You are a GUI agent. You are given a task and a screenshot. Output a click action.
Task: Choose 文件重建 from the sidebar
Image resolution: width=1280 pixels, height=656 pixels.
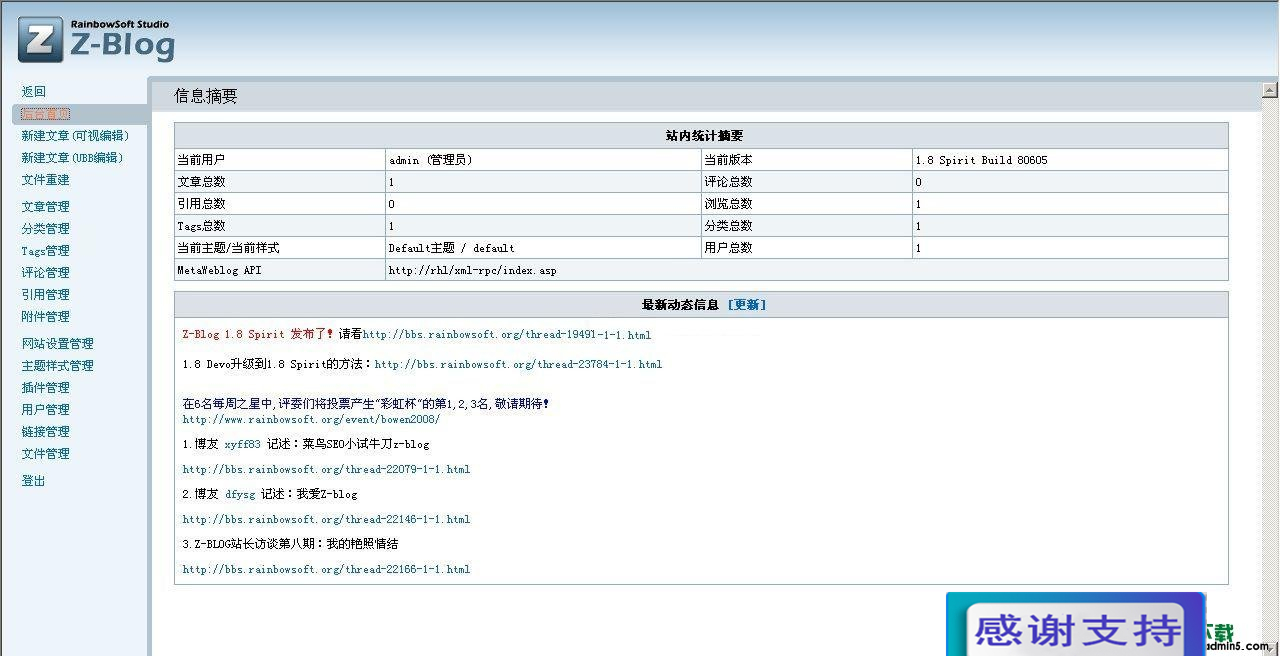46,180
